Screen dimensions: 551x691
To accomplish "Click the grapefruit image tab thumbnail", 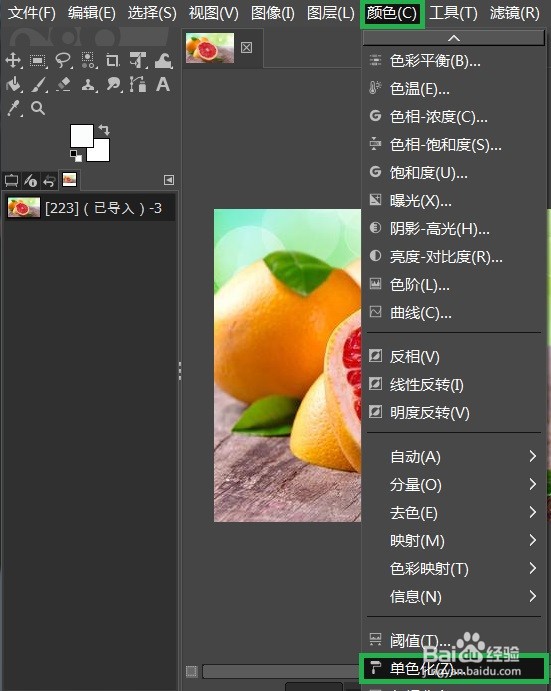I will pos(210,48).
